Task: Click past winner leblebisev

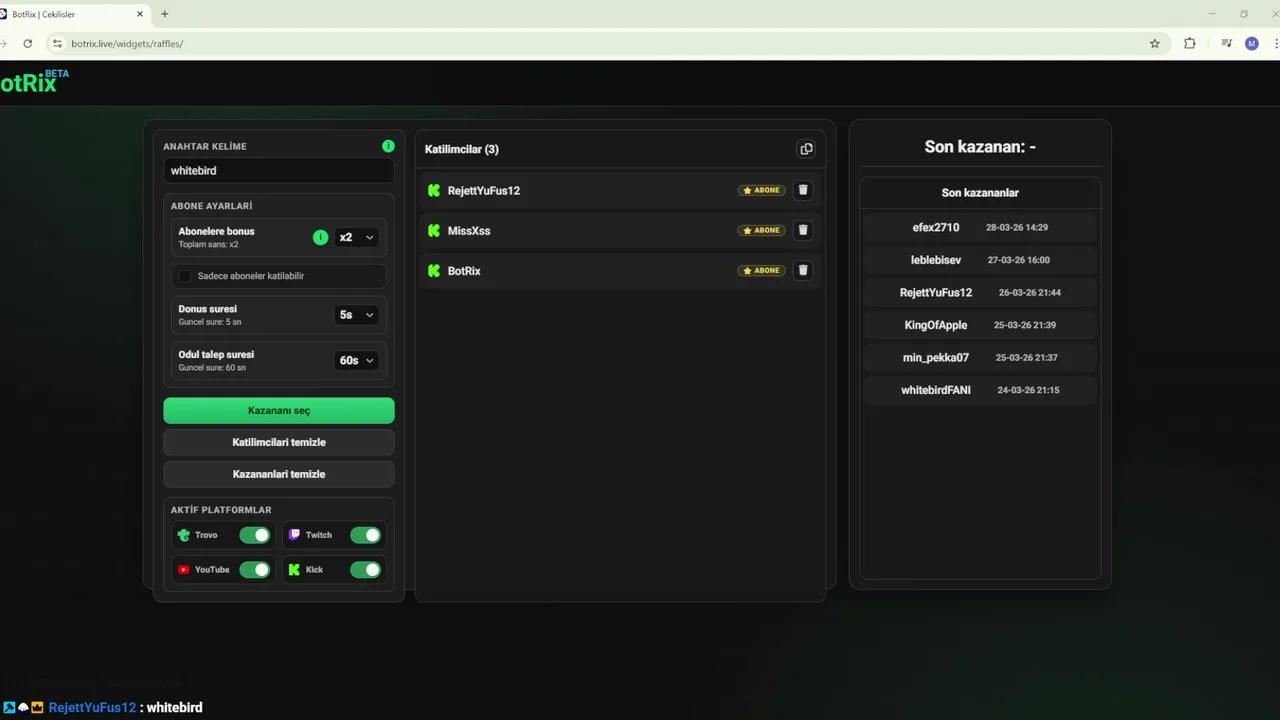Action: 936,260
